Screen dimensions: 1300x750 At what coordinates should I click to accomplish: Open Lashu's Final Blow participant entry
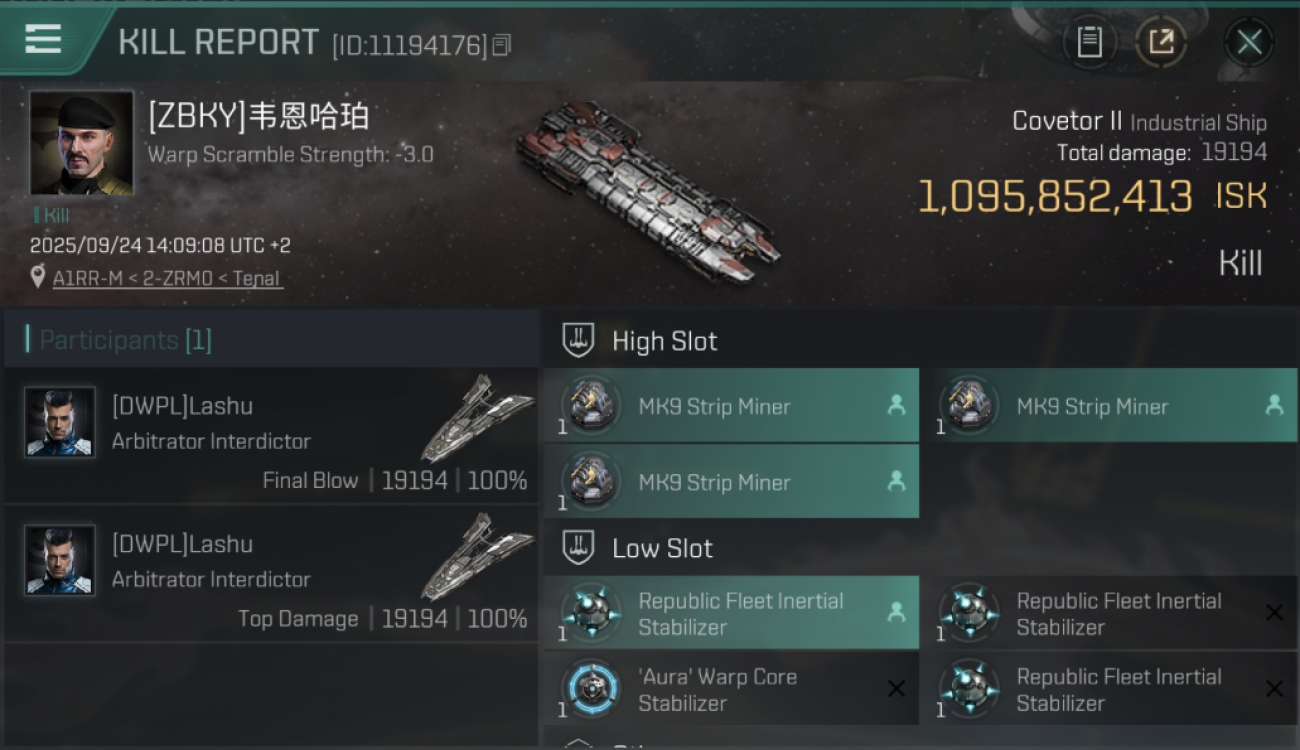272,435
